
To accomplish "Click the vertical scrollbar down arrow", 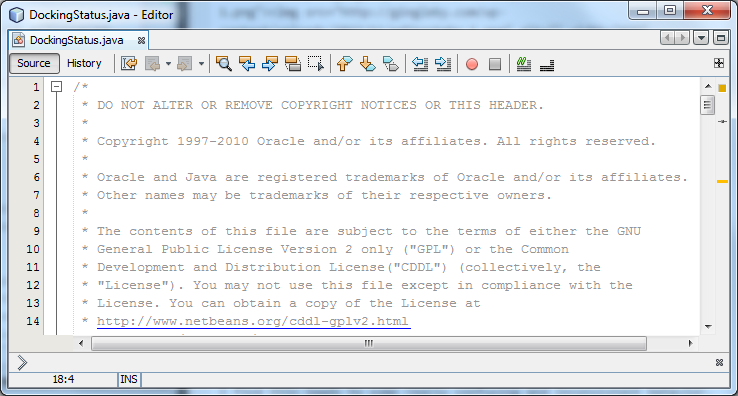I will pos(708,326).
